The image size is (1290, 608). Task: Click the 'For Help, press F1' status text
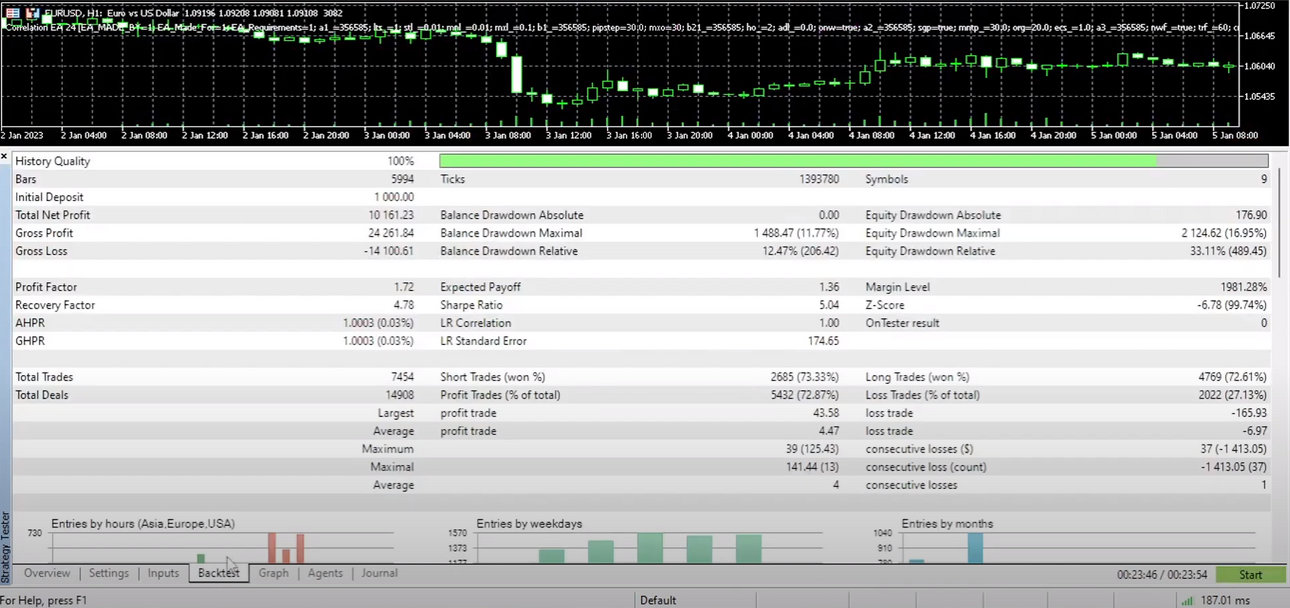(44, 600)
